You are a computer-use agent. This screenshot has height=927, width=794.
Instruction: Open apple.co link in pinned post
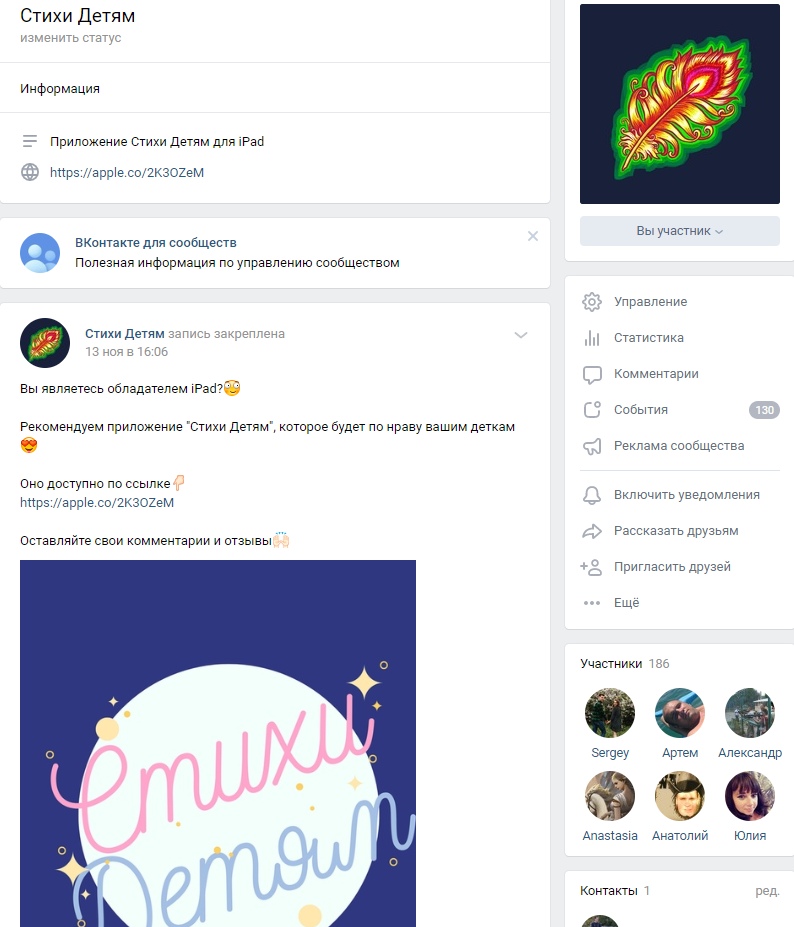pyautogui.click(x=97, y=503)
